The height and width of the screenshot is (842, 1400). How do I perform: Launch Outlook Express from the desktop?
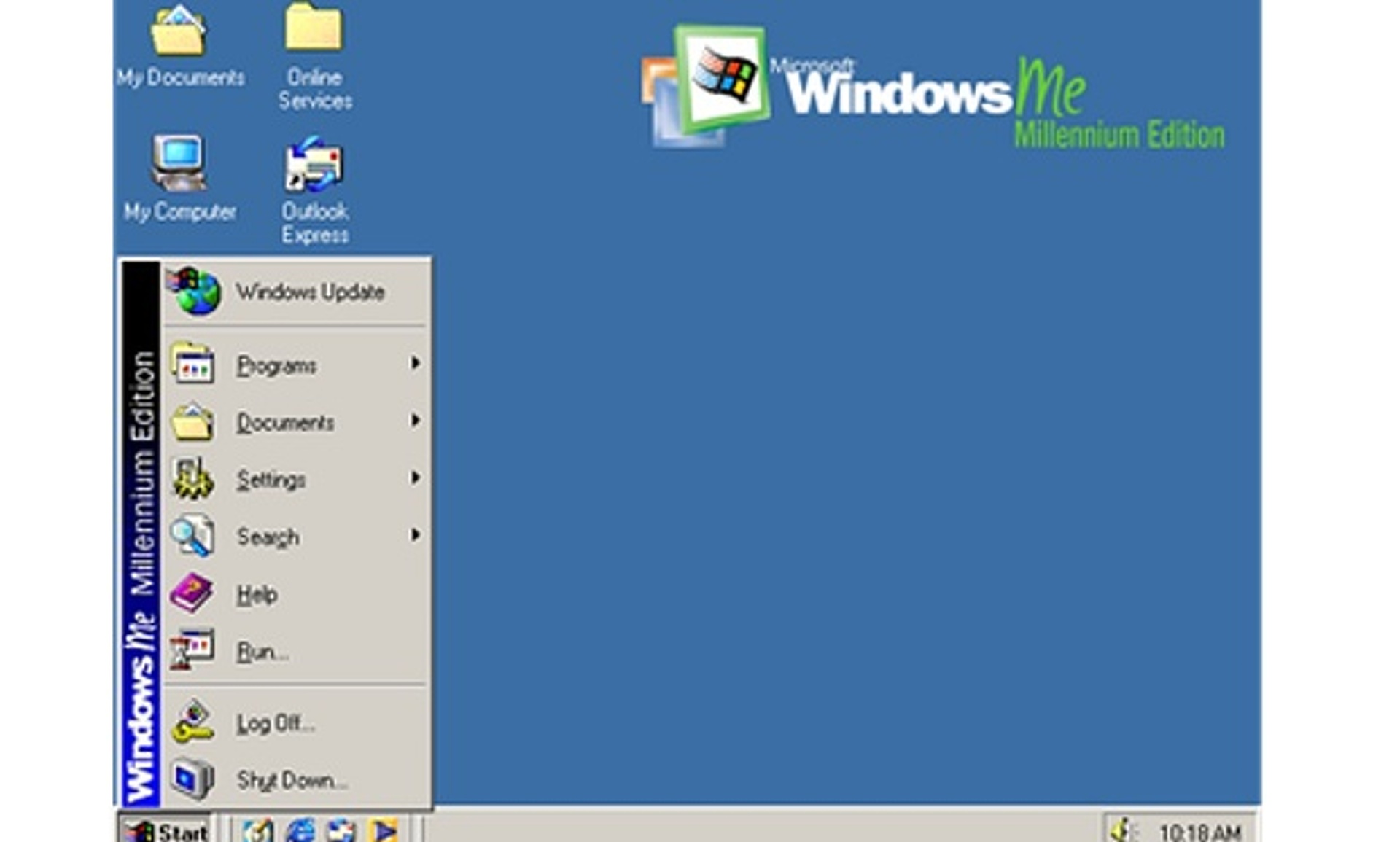click(x=314, y=168)
